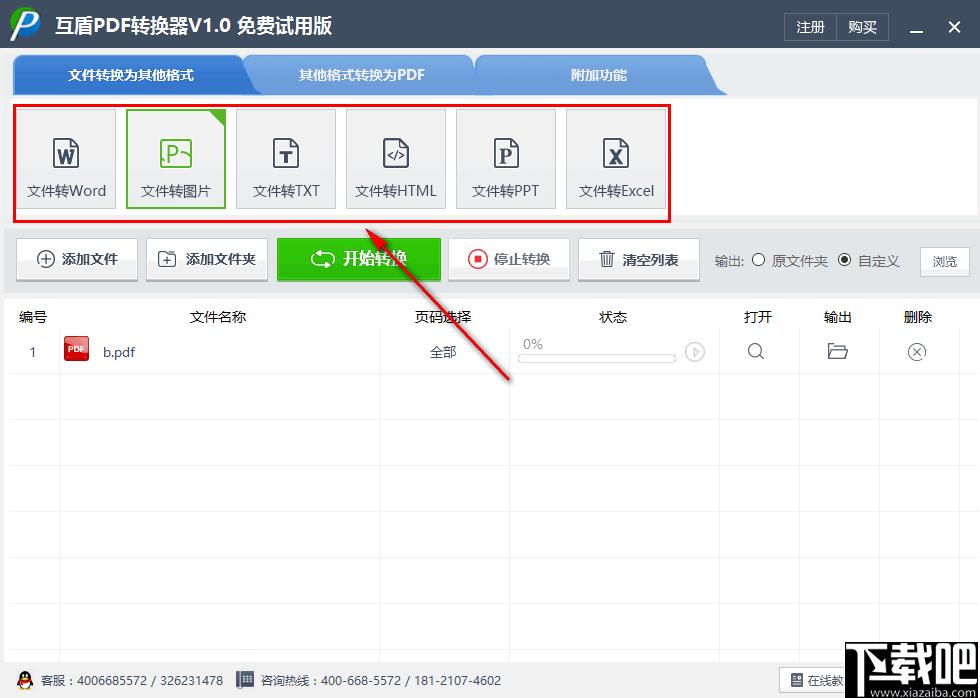Click the 咨询热线 phone number text
Image resolution: width=980 pixels, height=698 pixels.
412,681
